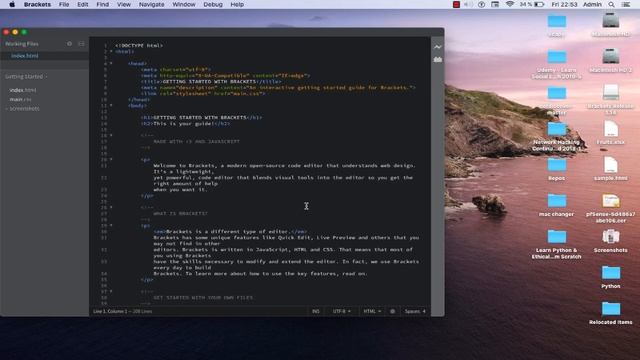Open the Brackets application menu
This screenshot has height=360, width=640.
[x=37, y=4]
